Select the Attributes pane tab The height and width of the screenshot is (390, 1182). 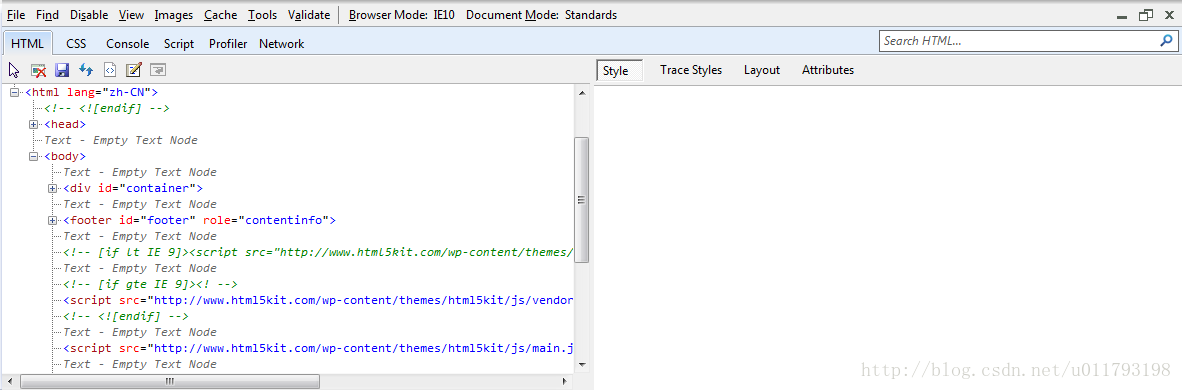click(828, 70)
